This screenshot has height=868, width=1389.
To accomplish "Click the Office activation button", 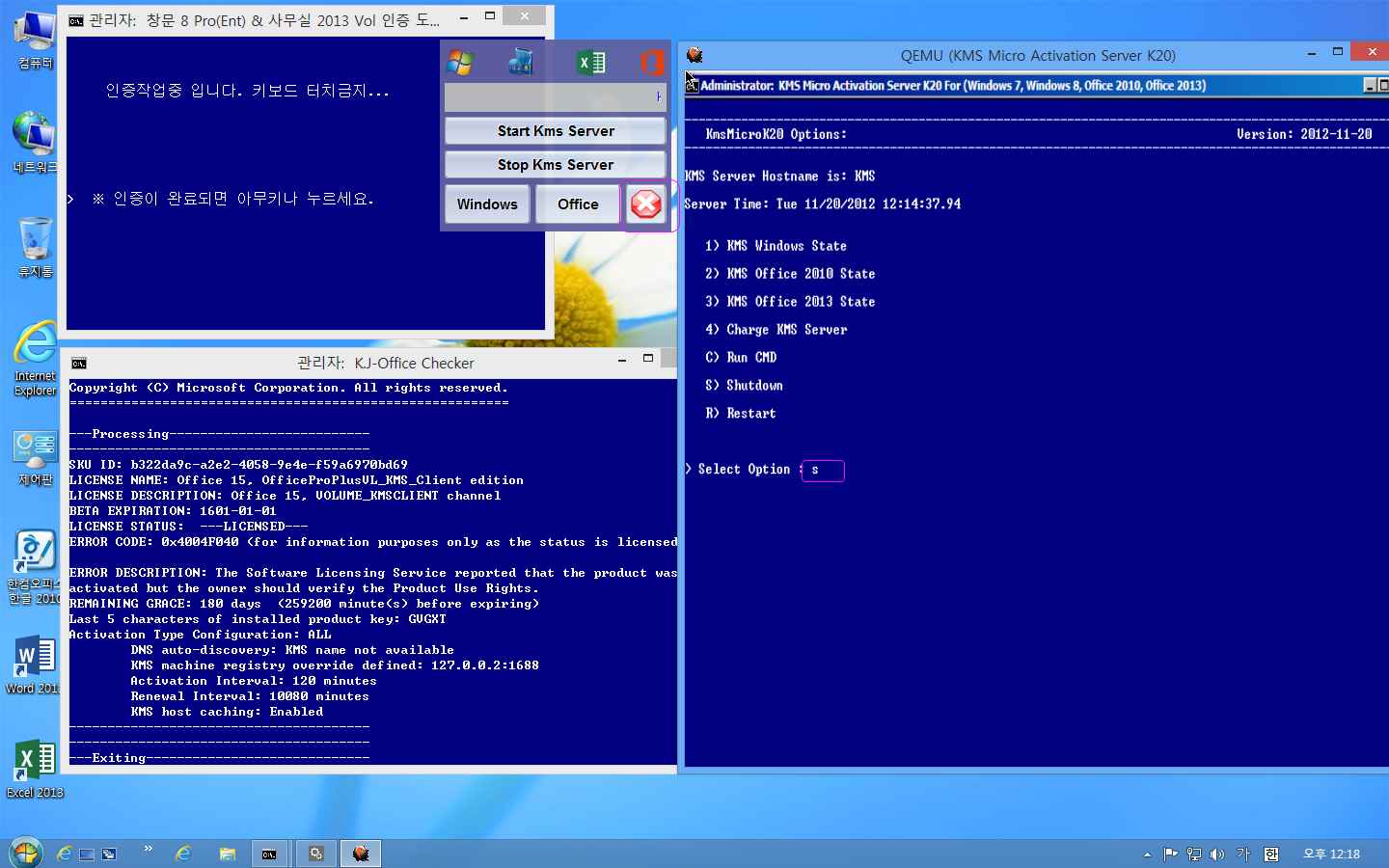I will (578, 203).
